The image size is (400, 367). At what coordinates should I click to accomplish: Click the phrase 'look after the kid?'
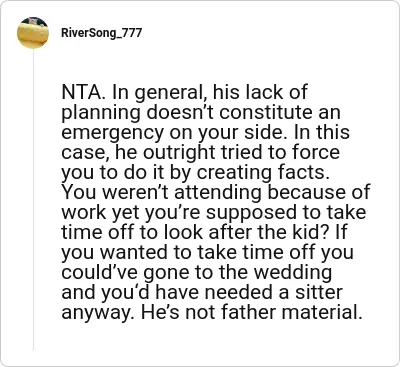245,232
